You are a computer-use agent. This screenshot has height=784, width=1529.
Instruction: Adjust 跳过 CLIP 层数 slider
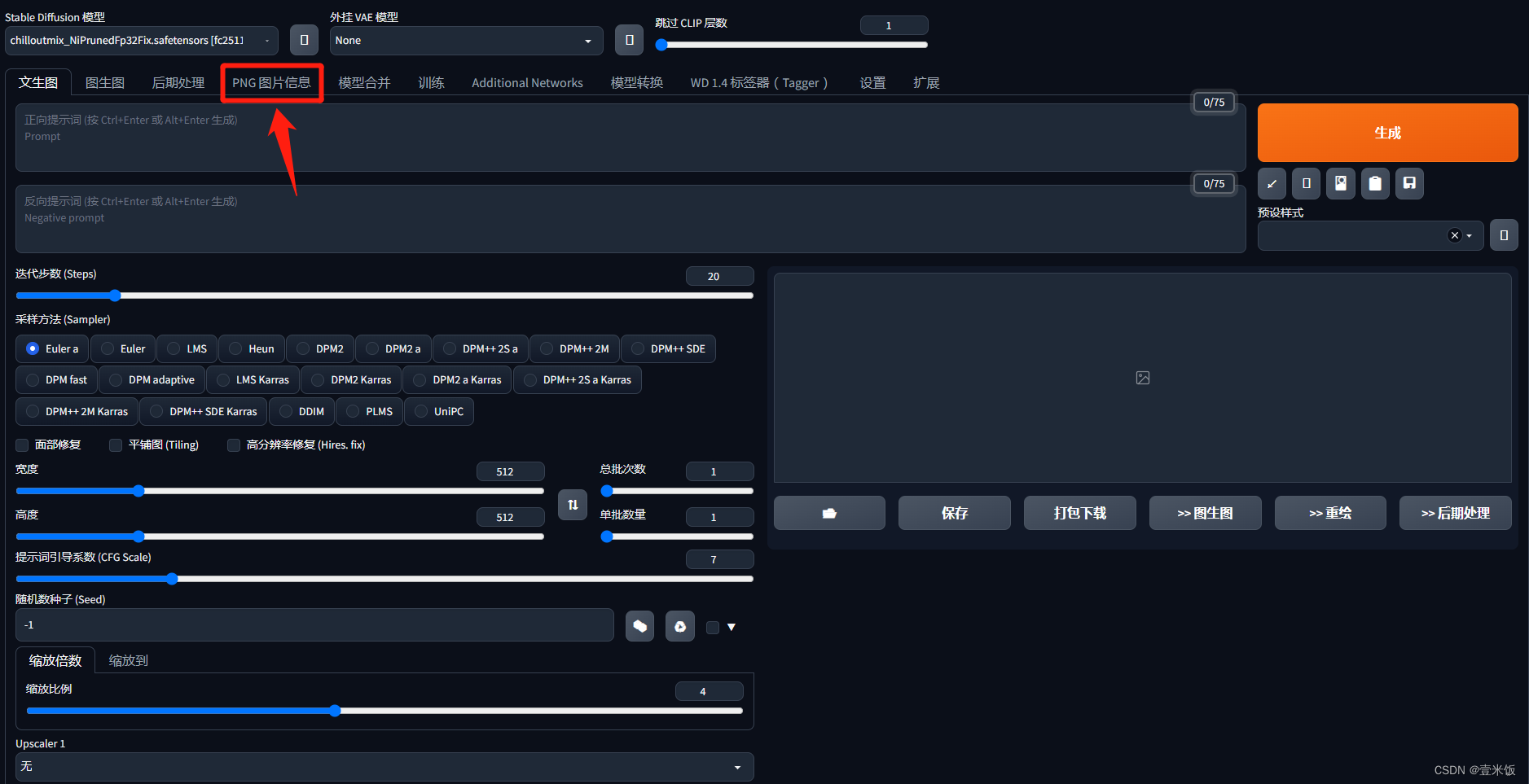792,45
